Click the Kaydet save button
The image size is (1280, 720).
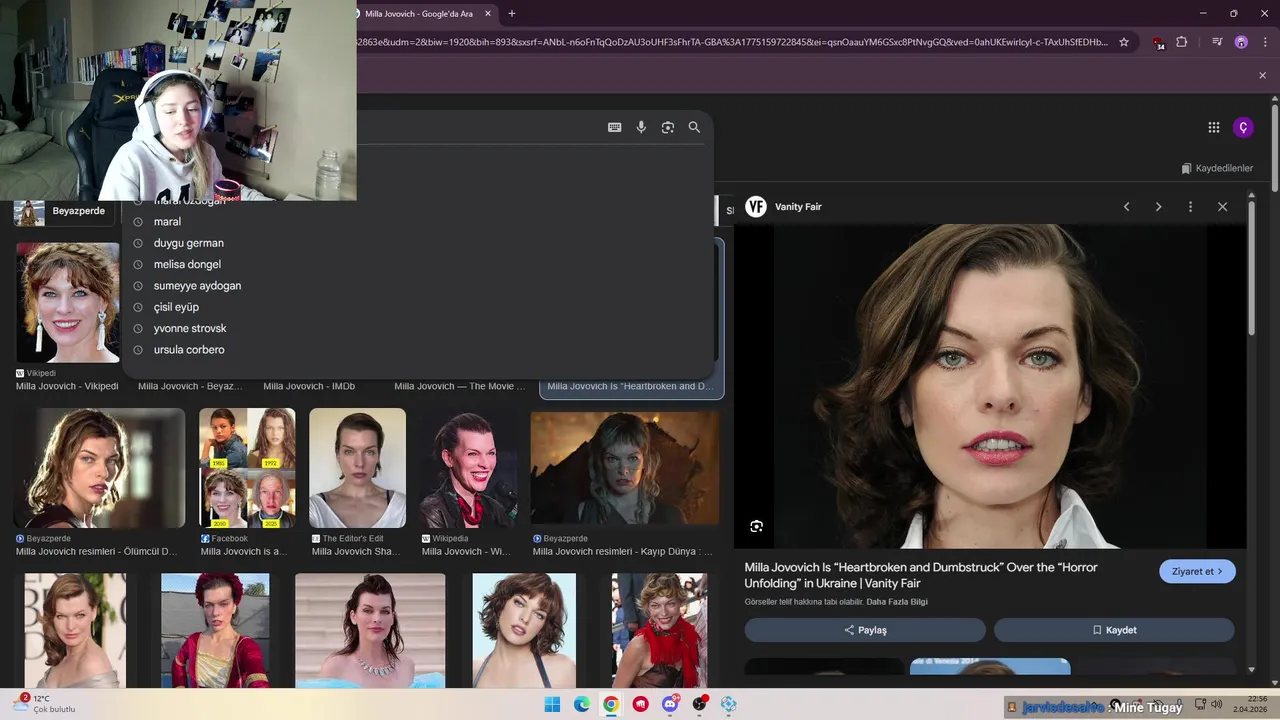(1114, 630)
